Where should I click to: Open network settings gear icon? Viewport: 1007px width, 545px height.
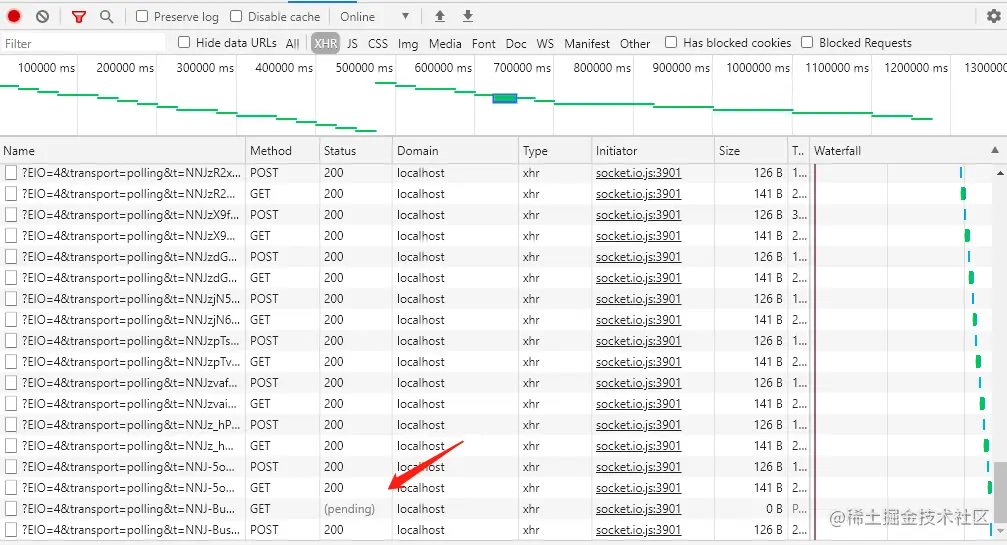point(994,17)
